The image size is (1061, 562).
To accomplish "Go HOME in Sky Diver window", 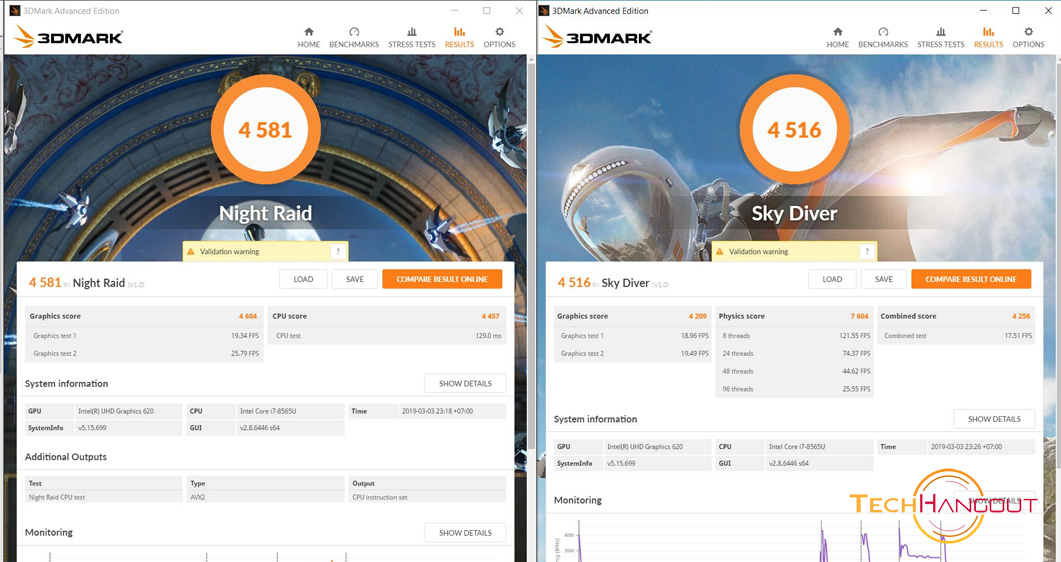I will click(838, 37).
